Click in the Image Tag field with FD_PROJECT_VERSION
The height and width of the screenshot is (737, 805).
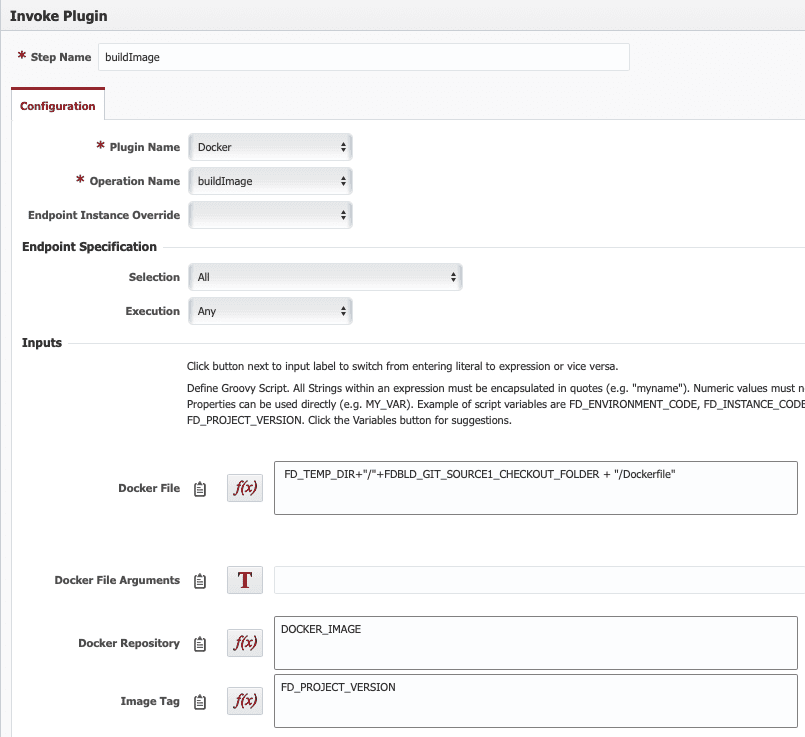point(535,701)
